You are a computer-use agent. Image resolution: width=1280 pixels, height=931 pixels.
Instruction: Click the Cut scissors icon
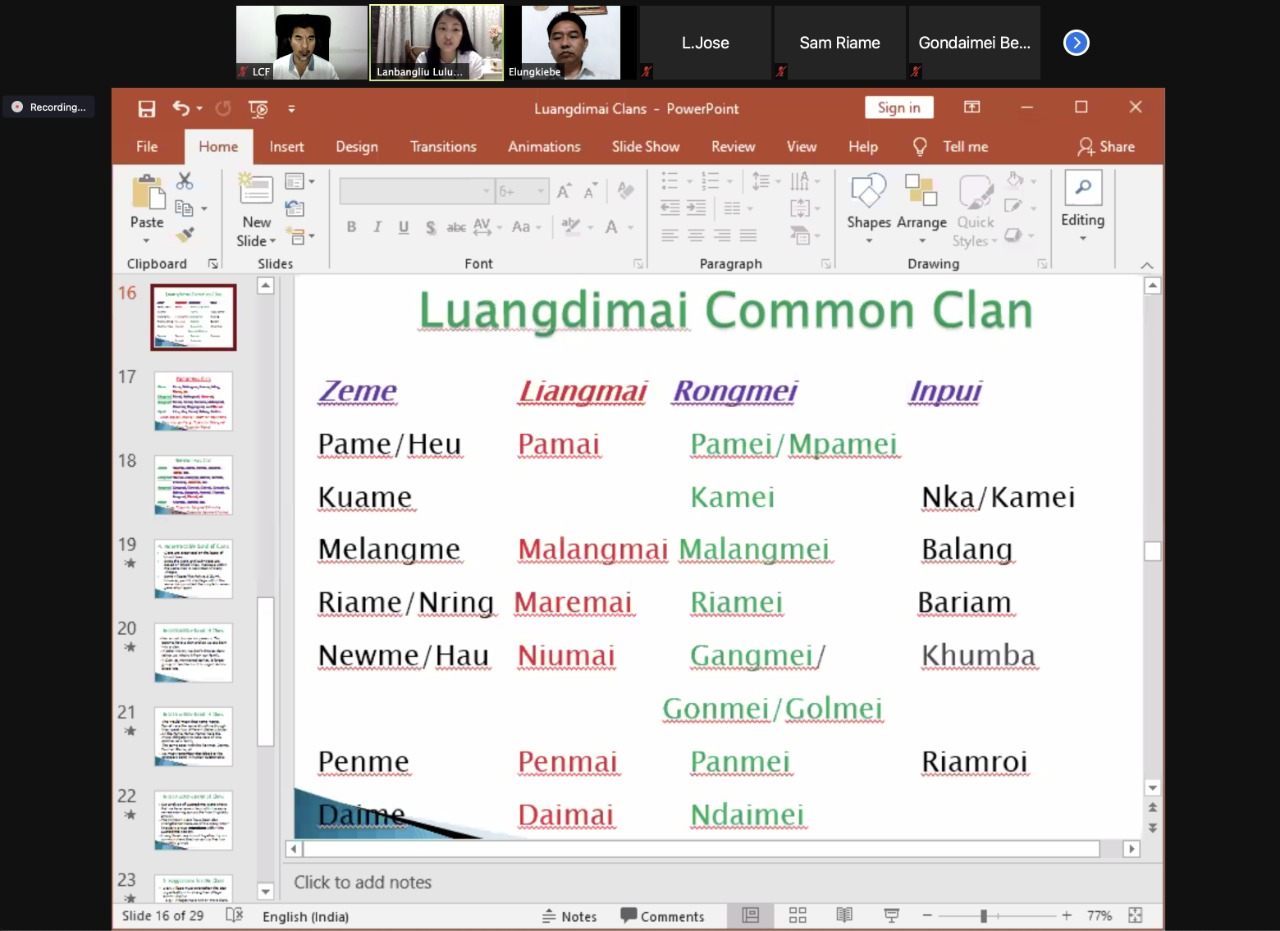click(184, 181)
